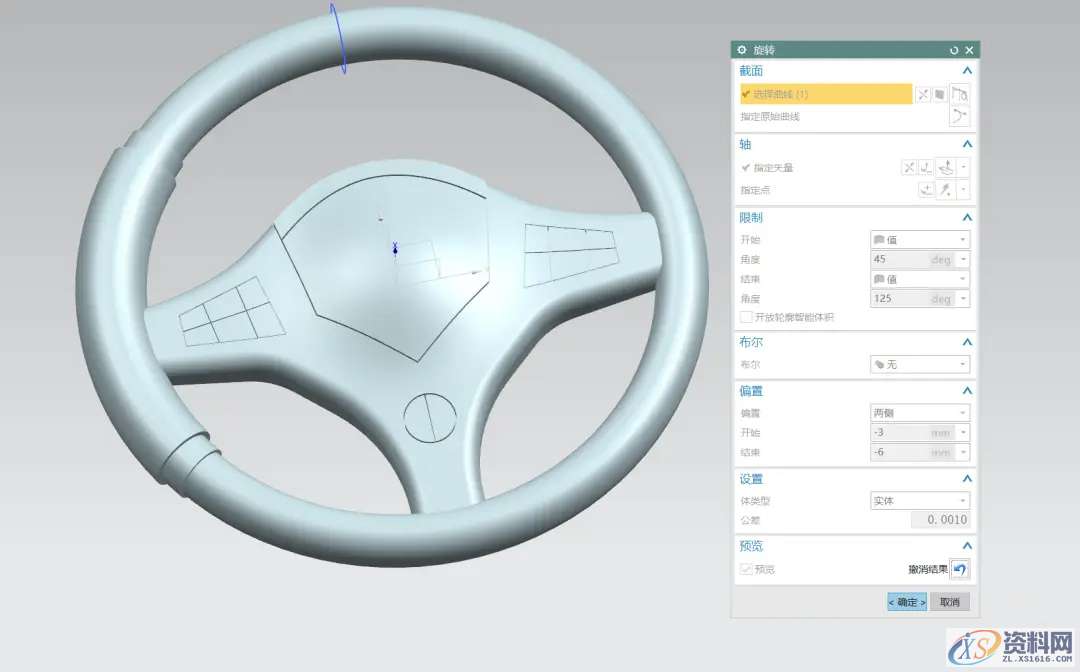The width and height of the screenshot is (1080, 672).
Task: Click the reverse direction icon beside 指定矢量
Action: 909,168
